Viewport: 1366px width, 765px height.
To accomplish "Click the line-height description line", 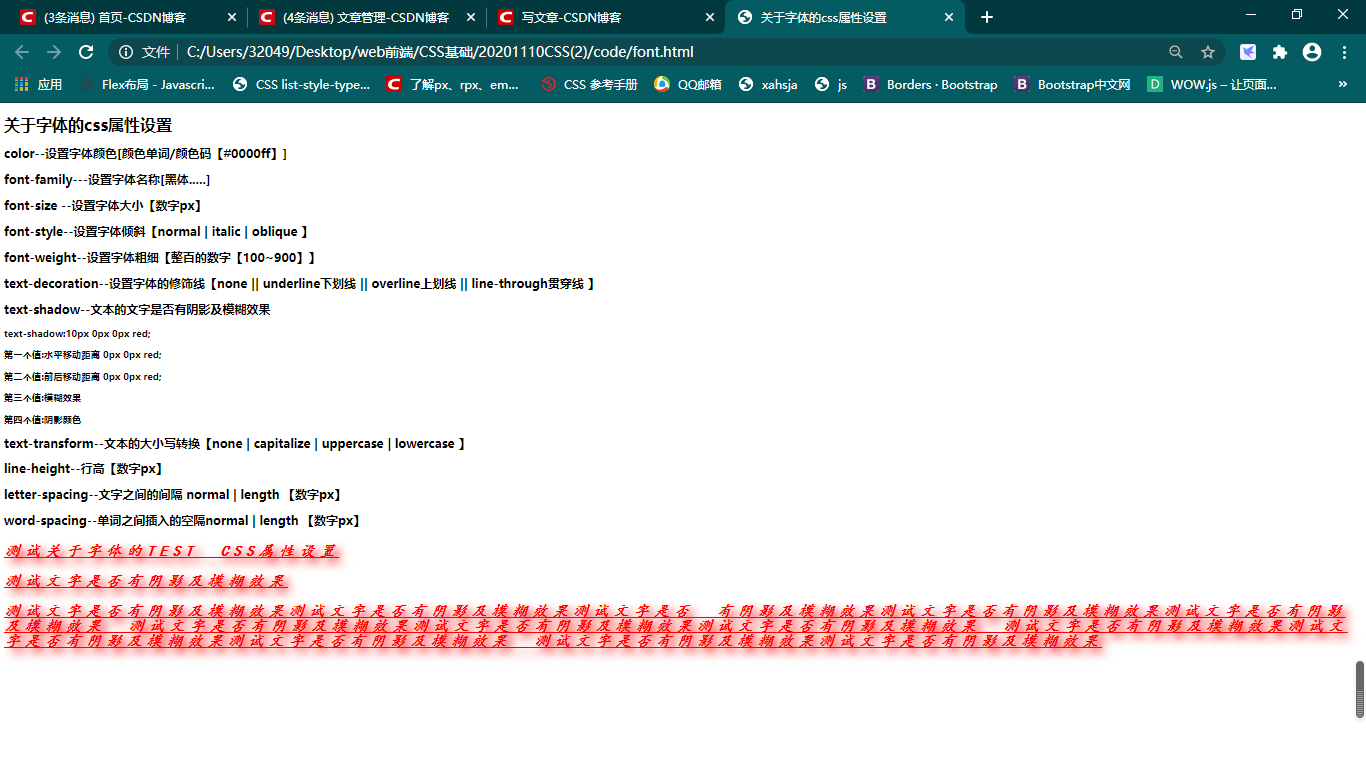I will pyautogui.click(x=83, y=469).
